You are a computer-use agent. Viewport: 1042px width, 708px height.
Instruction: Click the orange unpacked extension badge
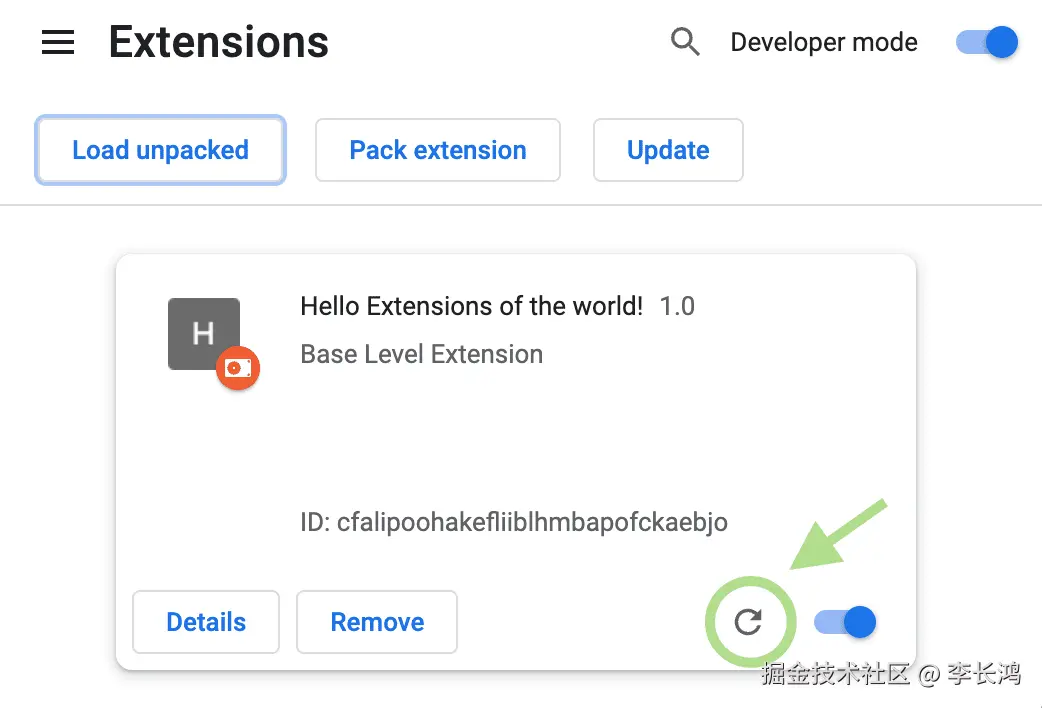pyautogui.click(x=238, y=369)
